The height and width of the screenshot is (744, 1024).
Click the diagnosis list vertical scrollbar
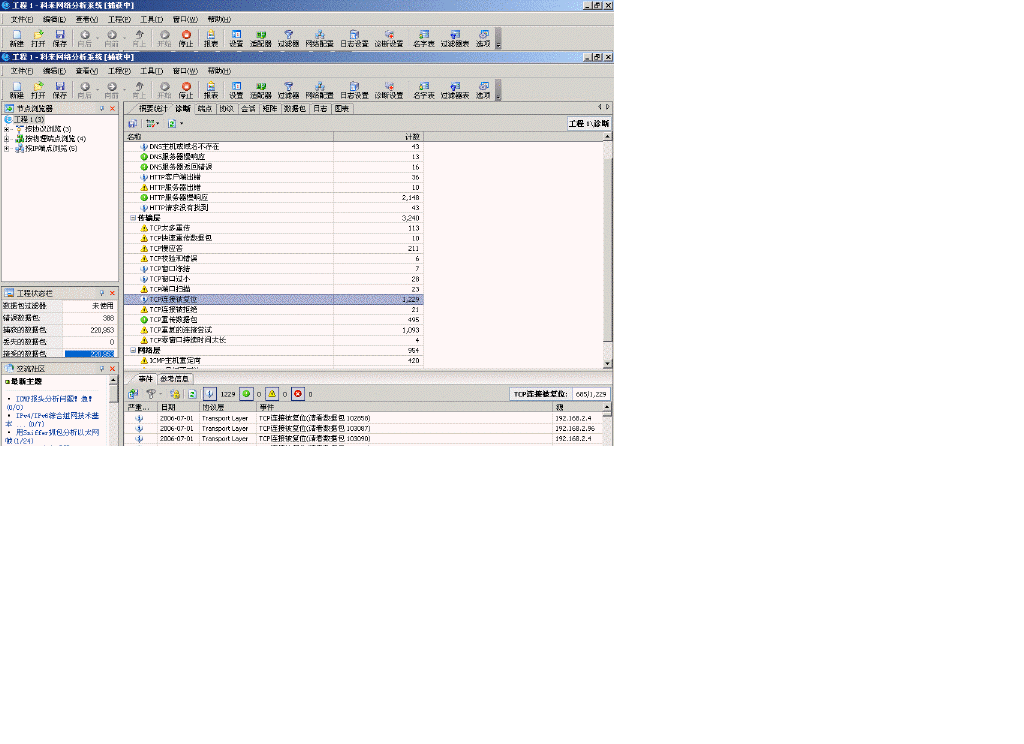(608, 250)
